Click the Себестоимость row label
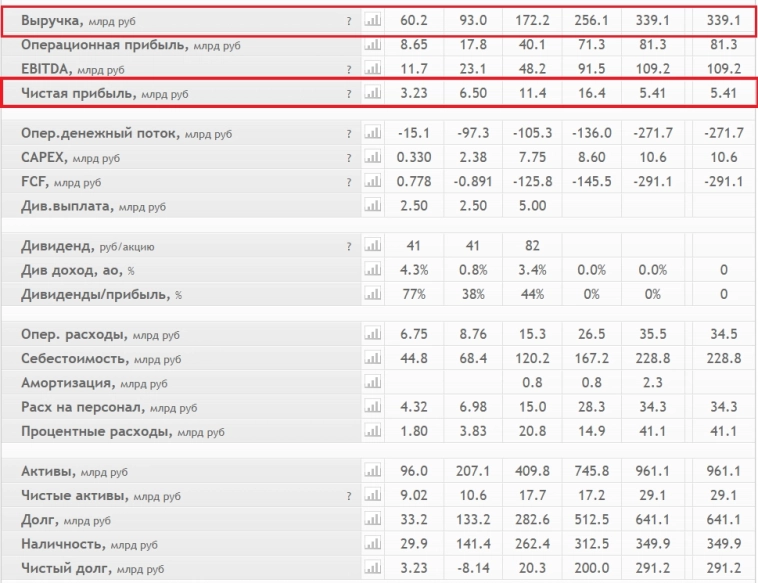 [101, 359]
